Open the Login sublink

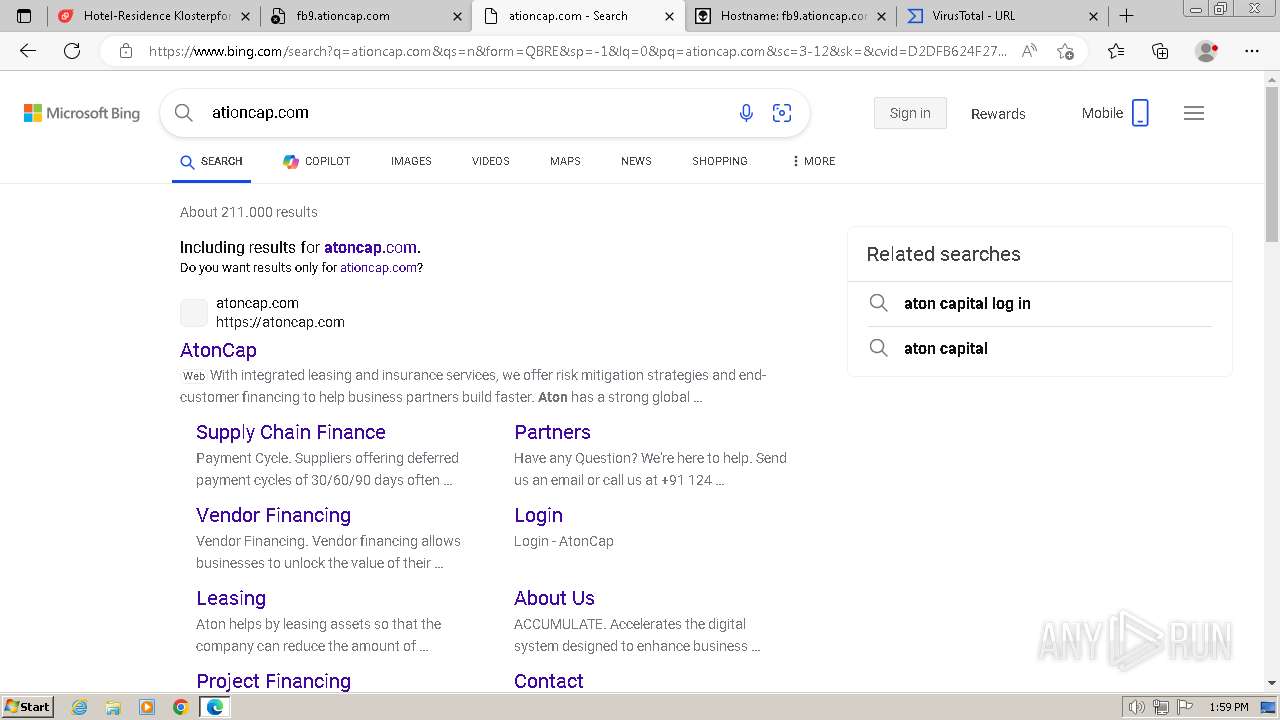(x=538, y=515)
